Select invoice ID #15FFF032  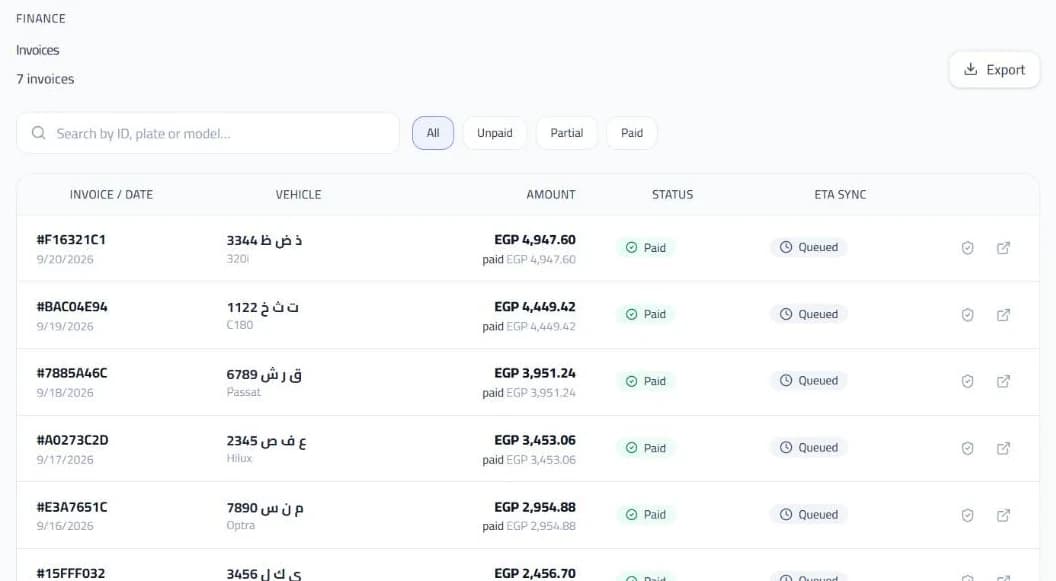click(x=71, y=574)
